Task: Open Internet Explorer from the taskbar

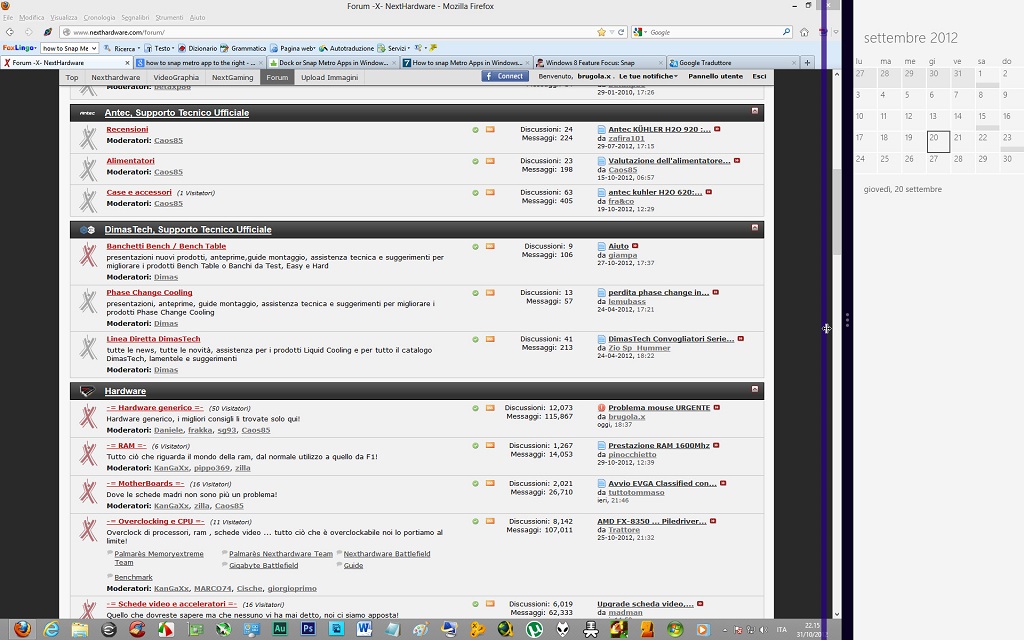Action: click(52, 630)
